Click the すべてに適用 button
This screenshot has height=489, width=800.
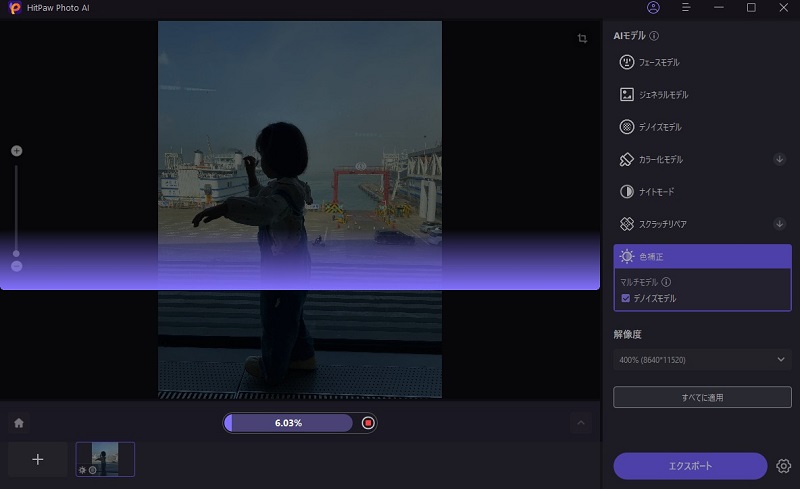click(x=702, y=397)
